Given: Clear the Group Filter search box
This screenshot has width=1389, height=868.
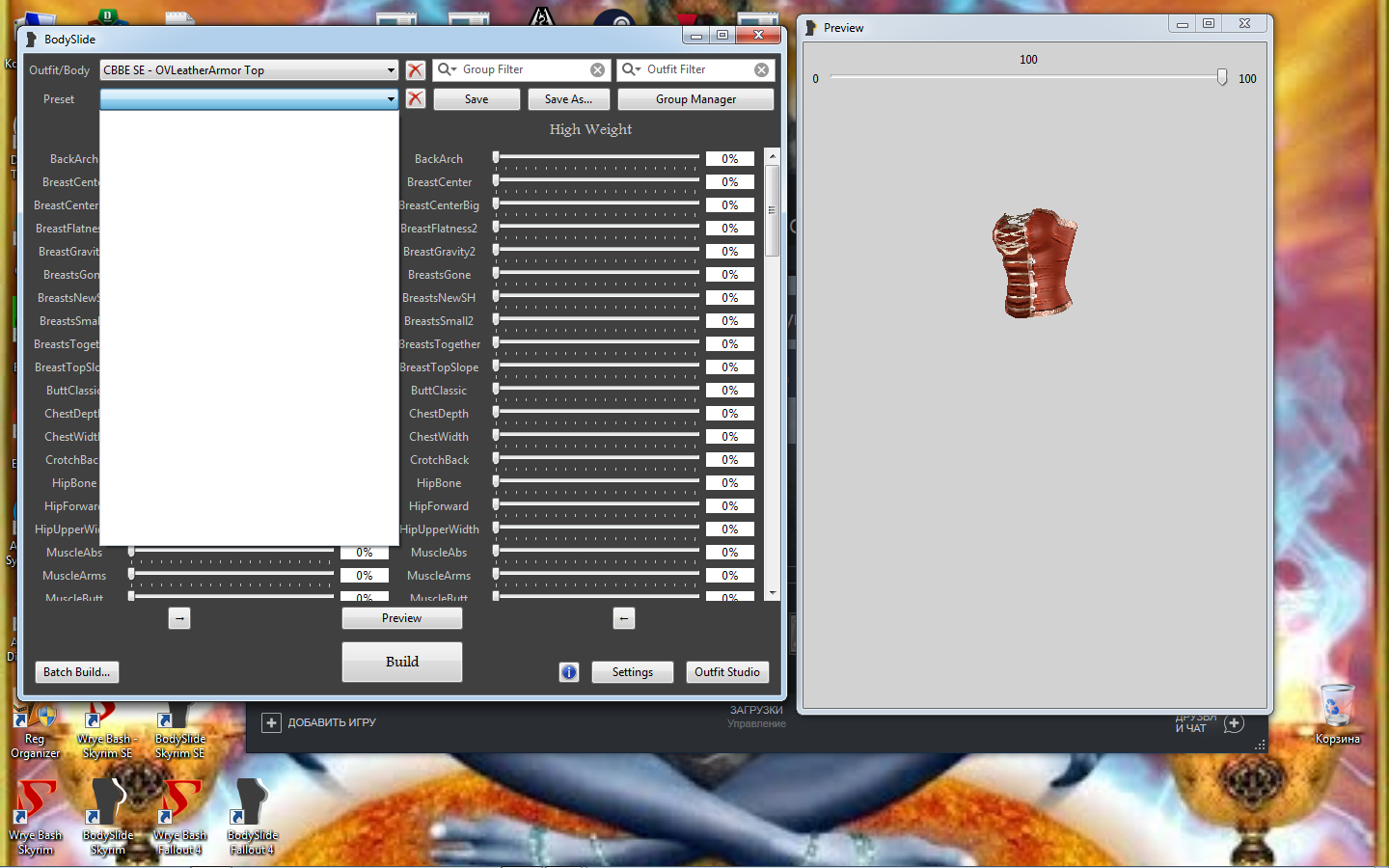Looking at the screenshot, I should pos(598,70).
